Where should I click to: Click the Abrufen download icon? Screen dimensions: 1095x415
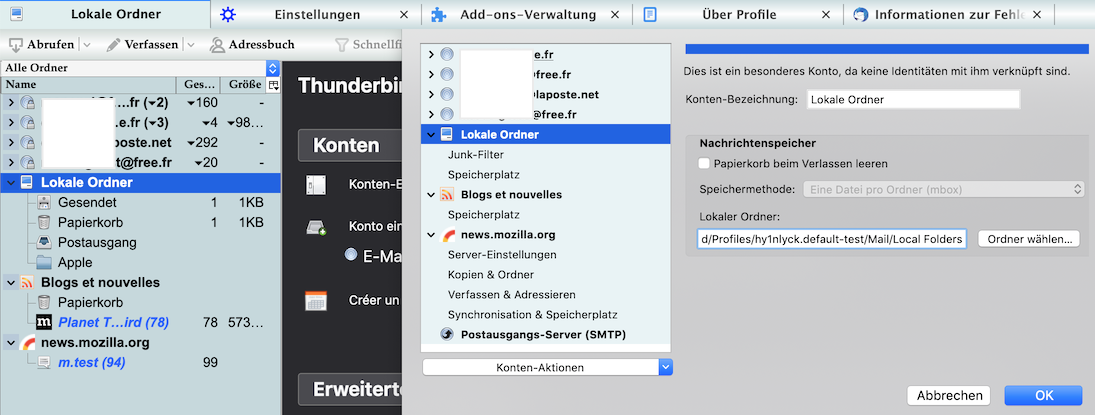[17, 45]
